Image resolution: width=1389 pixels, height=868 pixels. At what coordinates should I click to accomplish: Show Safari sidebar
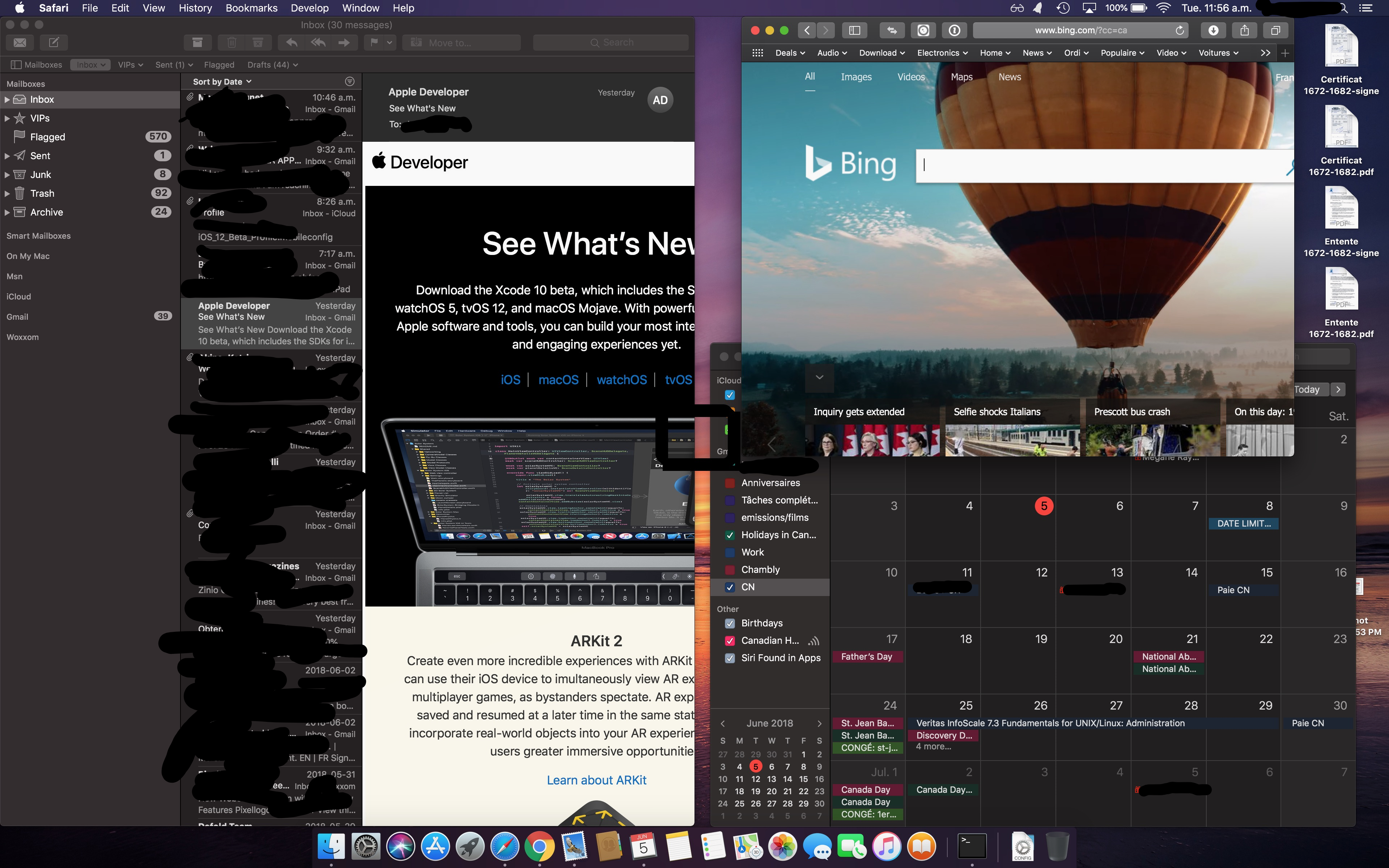(x=855, y=30)
